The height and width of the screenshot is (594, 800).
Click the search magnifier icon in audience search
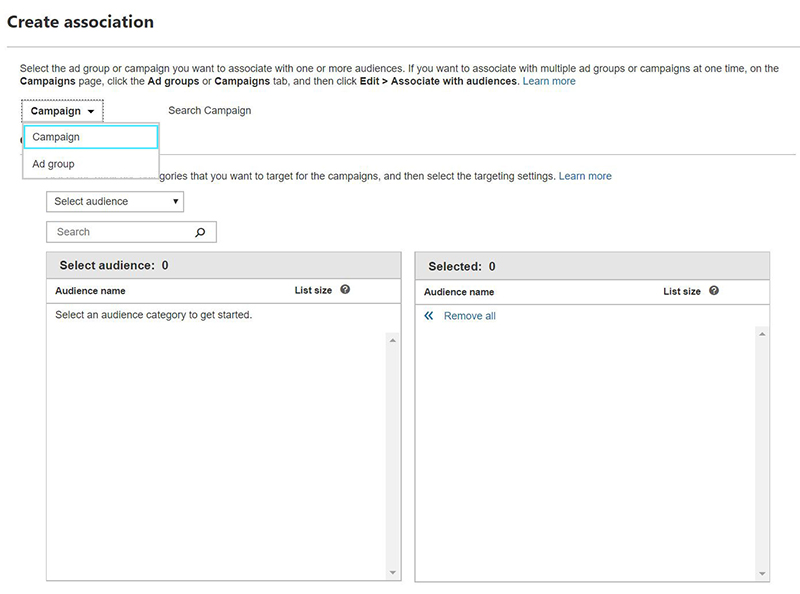click(x=200, y=232)
